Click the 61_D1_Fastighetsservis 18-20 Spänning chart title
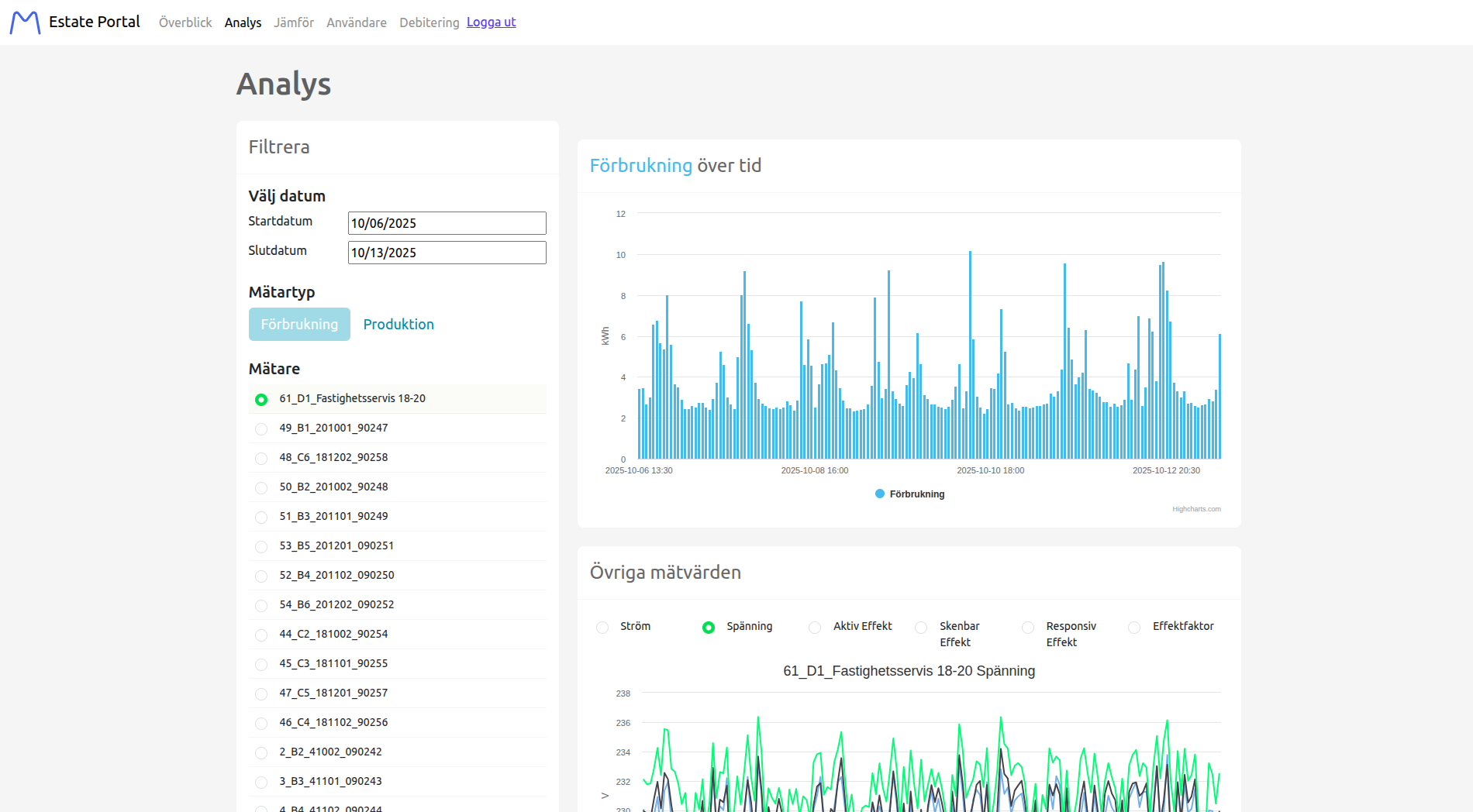Image resolution: width=1473 pixels, height=812 pixels. (909, 671)
